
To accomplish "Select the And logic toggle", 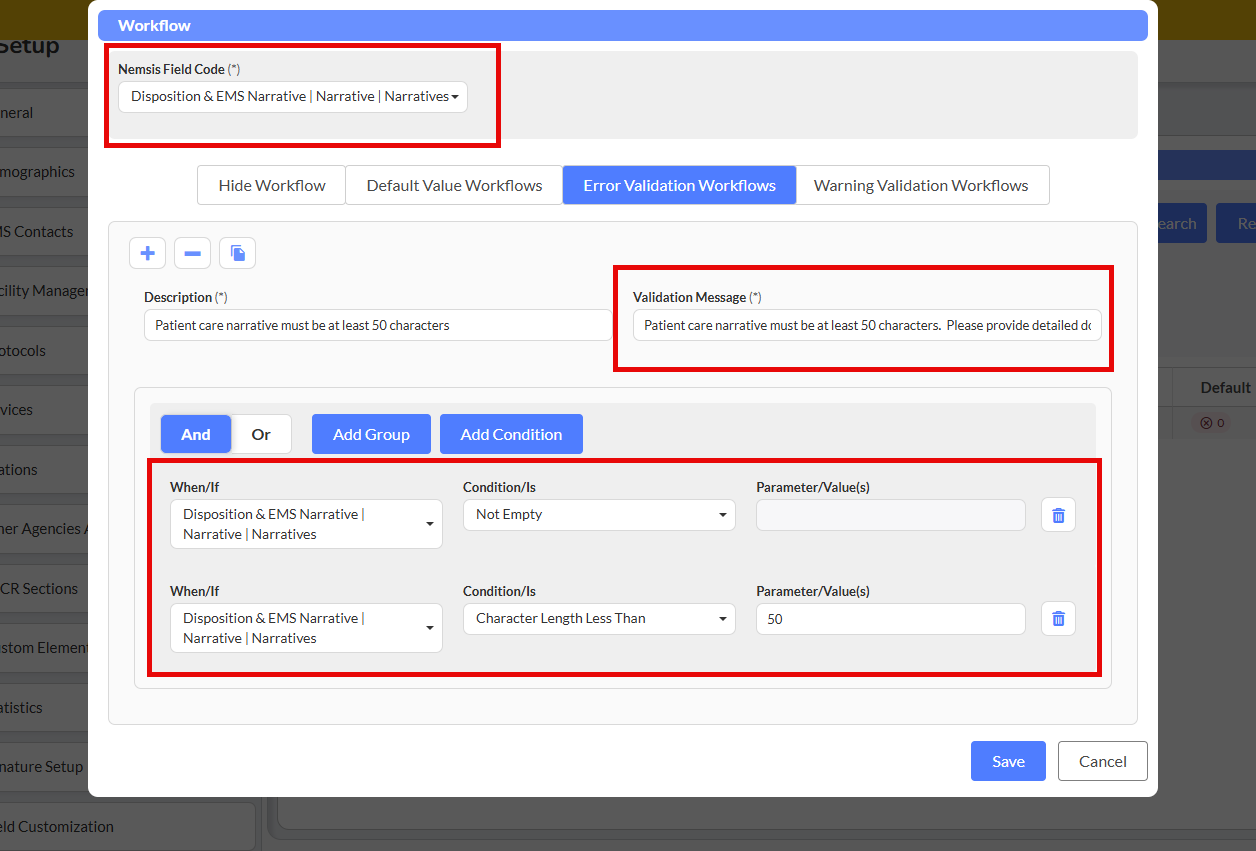I will (x=196, y=434).
